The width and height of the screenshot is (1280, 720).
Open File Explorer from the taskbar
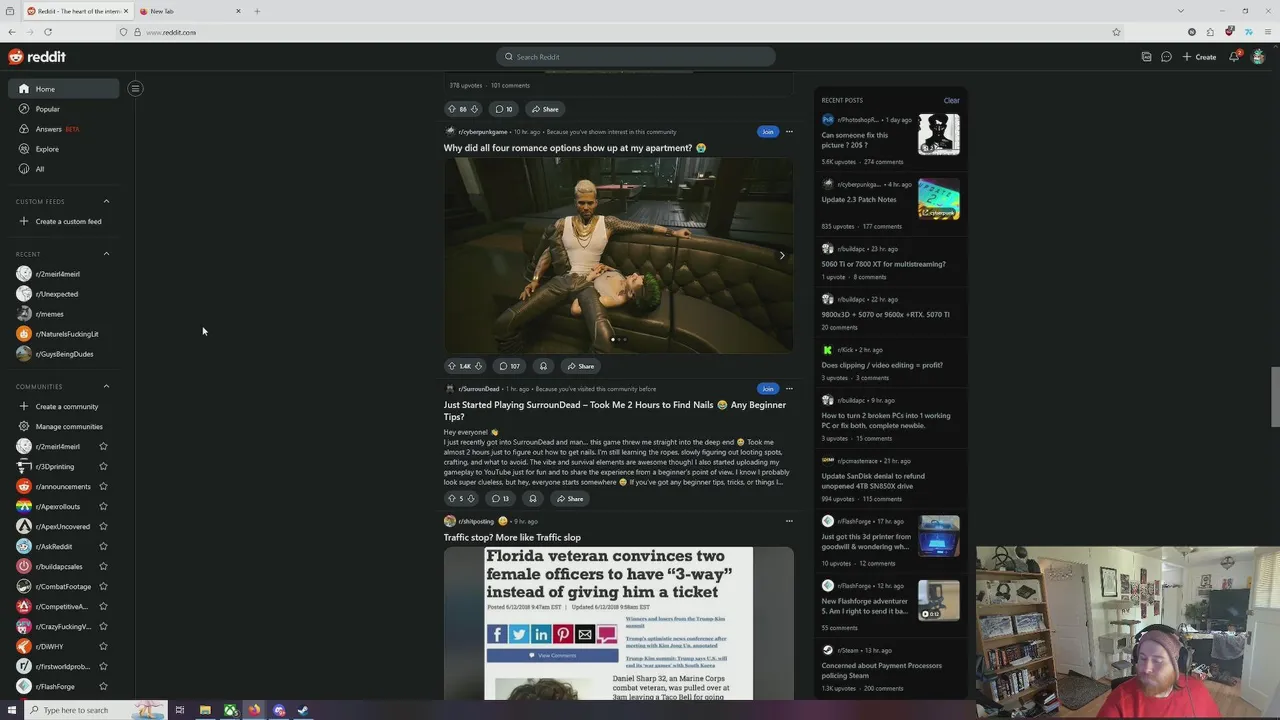(x=205, y=710)
